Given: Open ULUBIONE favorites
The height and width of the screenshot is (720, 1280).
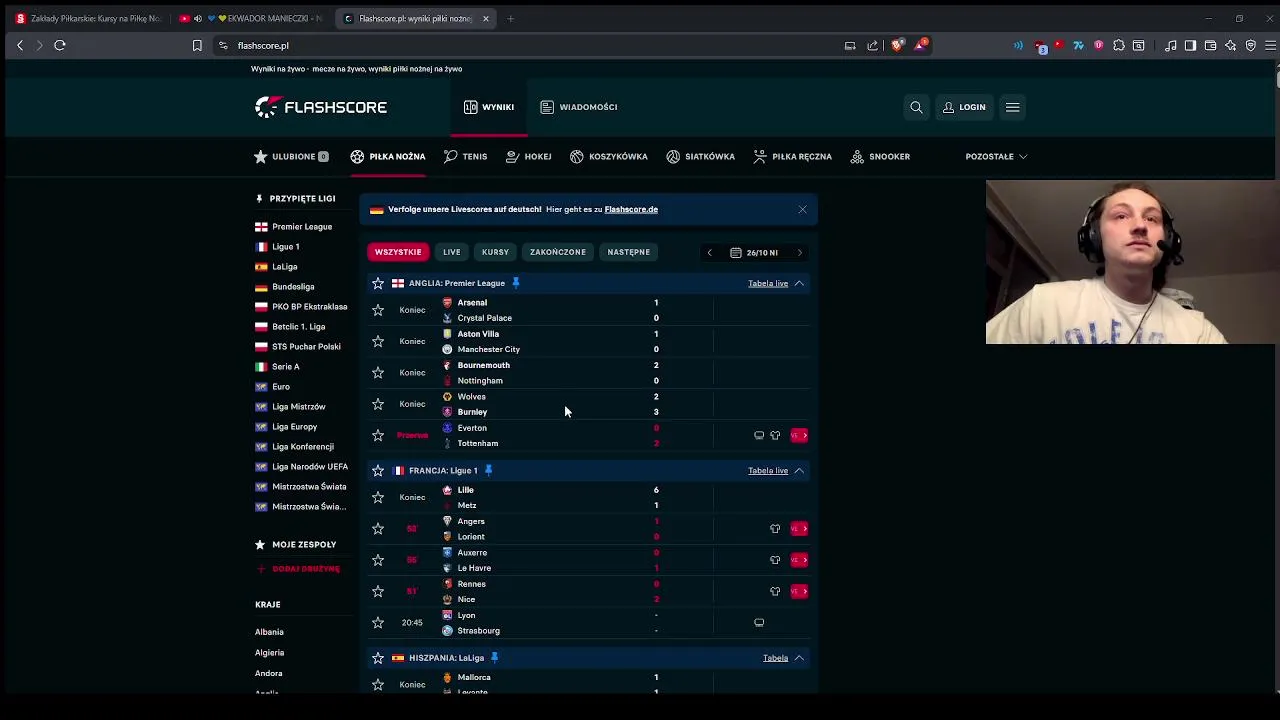Looking at the screenshot, I should 291,157.
